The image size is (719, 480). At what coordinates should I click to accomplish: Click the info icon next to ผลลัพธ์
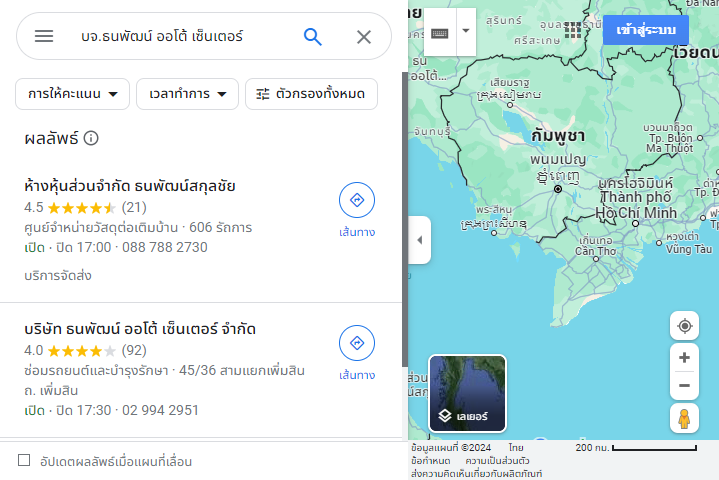(x=91, y=138)
